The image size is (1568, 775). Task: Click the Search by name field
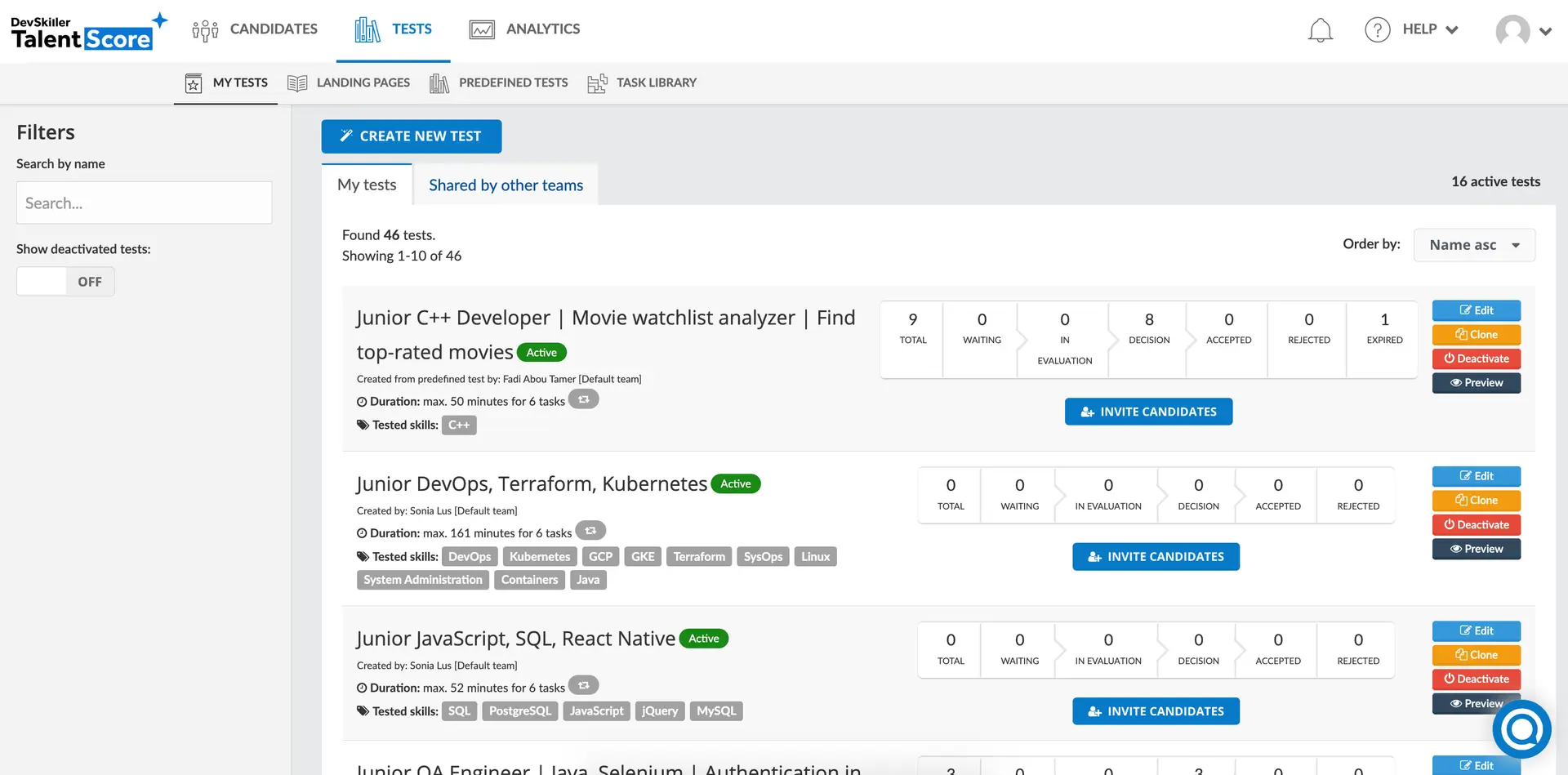coord(144,203)
